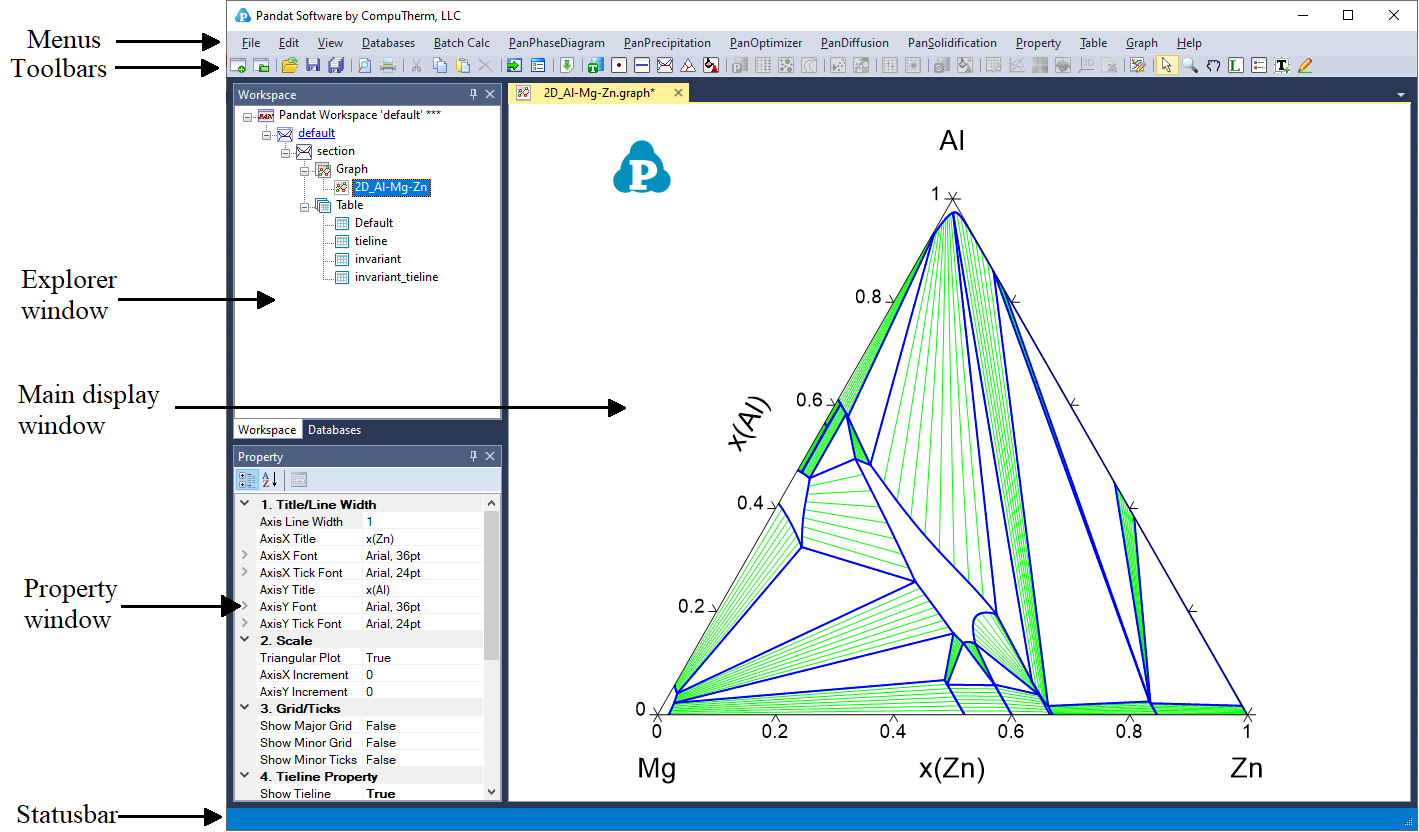Click the 'default' workspace link
The width and height of the screenshot is (1419, 832).
316,133
